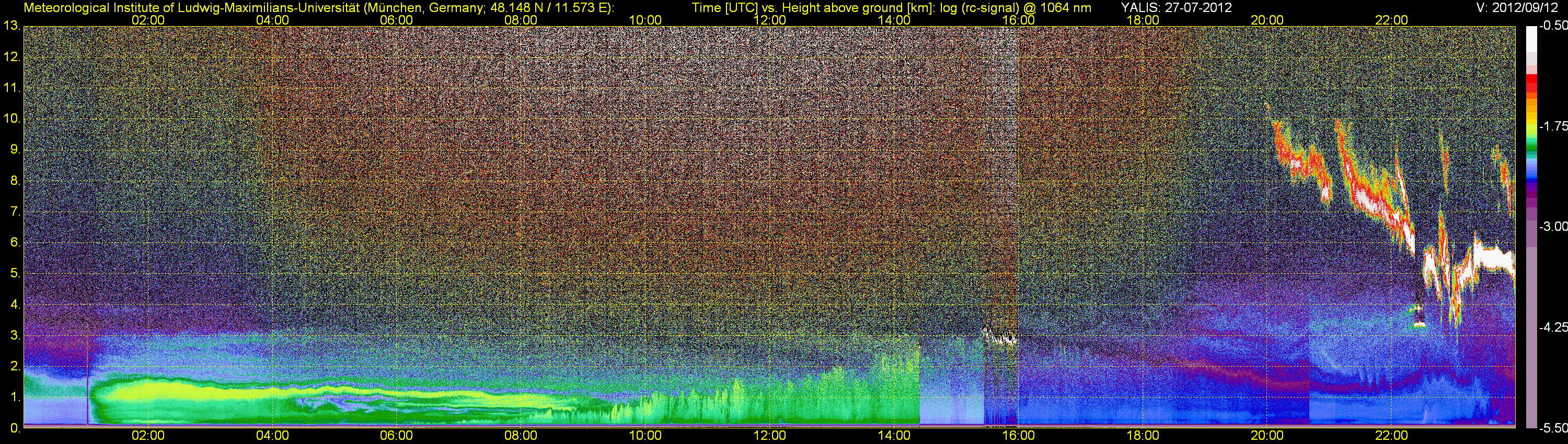Click the 14:00 label on the upper time axis
The height and width of the screenshot is (444, 1568).
point(894,20)
